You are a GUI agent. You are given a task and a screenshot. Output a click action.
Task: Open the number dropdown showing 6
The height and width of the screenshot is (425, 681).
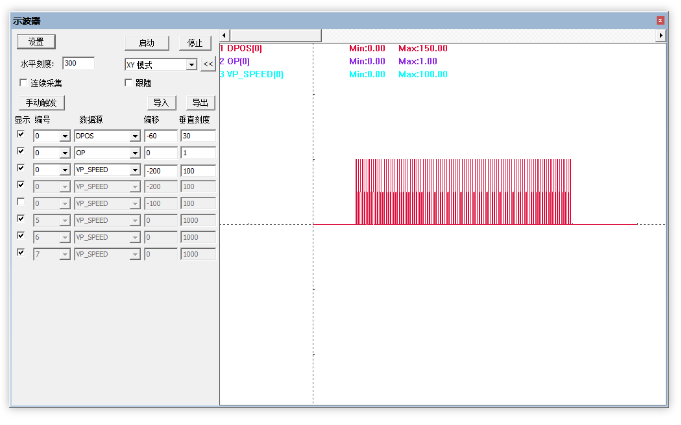pos(65,238)
